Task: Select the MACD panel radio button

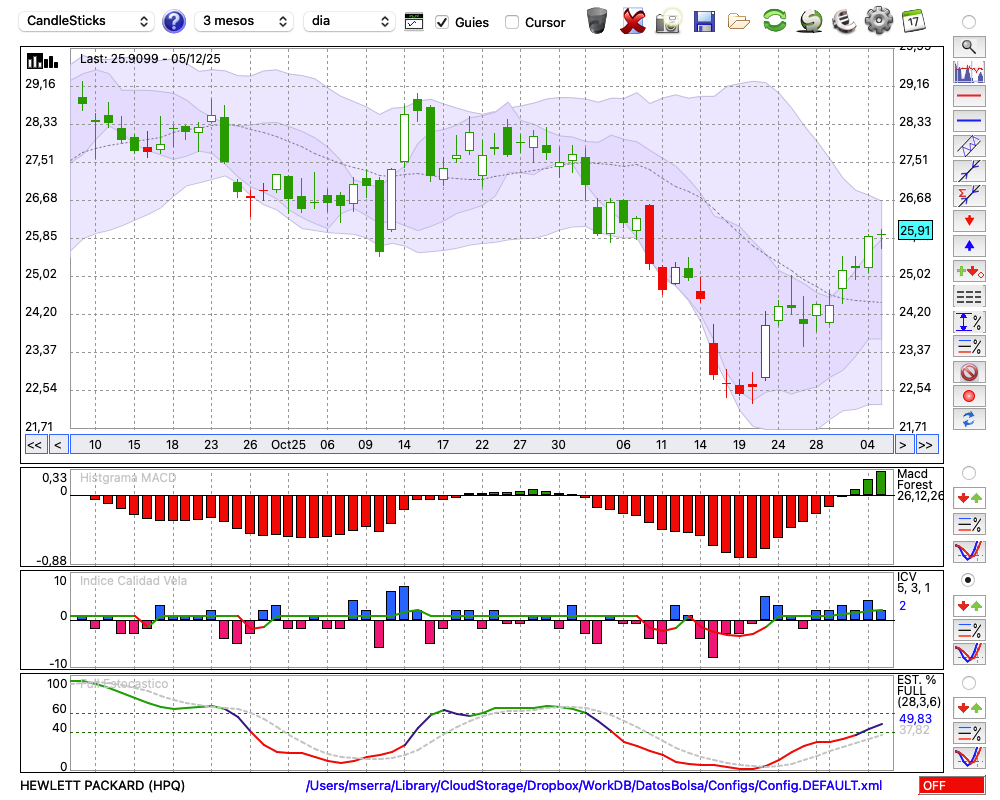Action: tap(968, 473)
